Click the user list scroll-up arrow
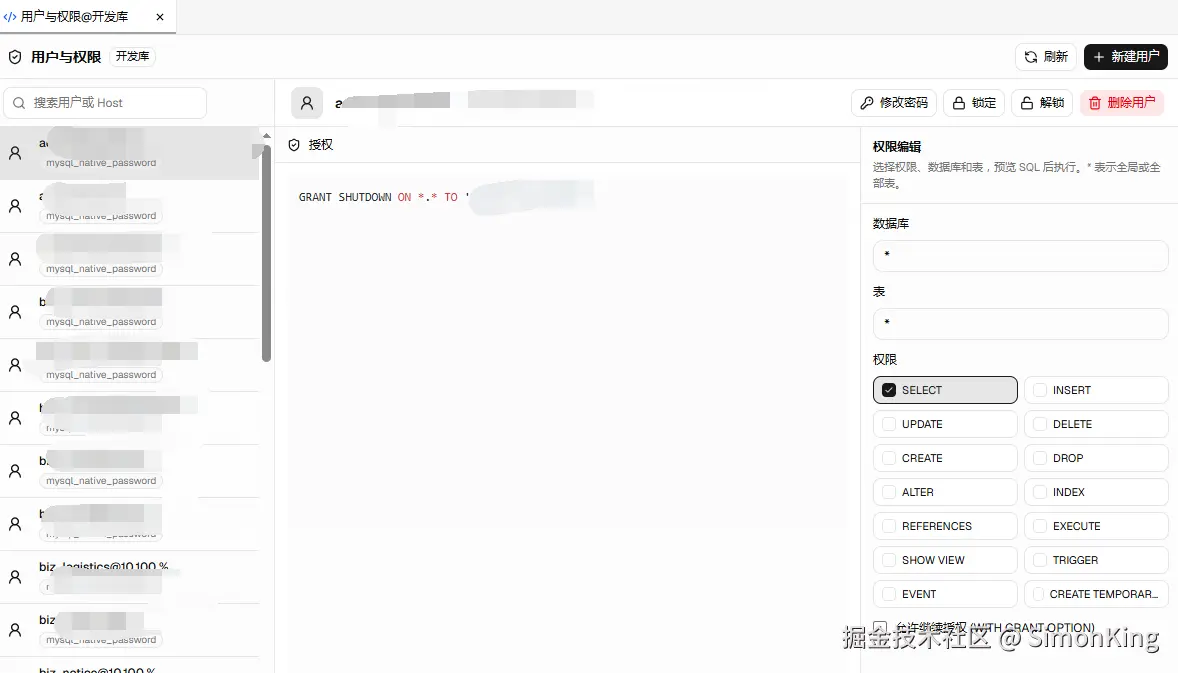 (266, 135)
